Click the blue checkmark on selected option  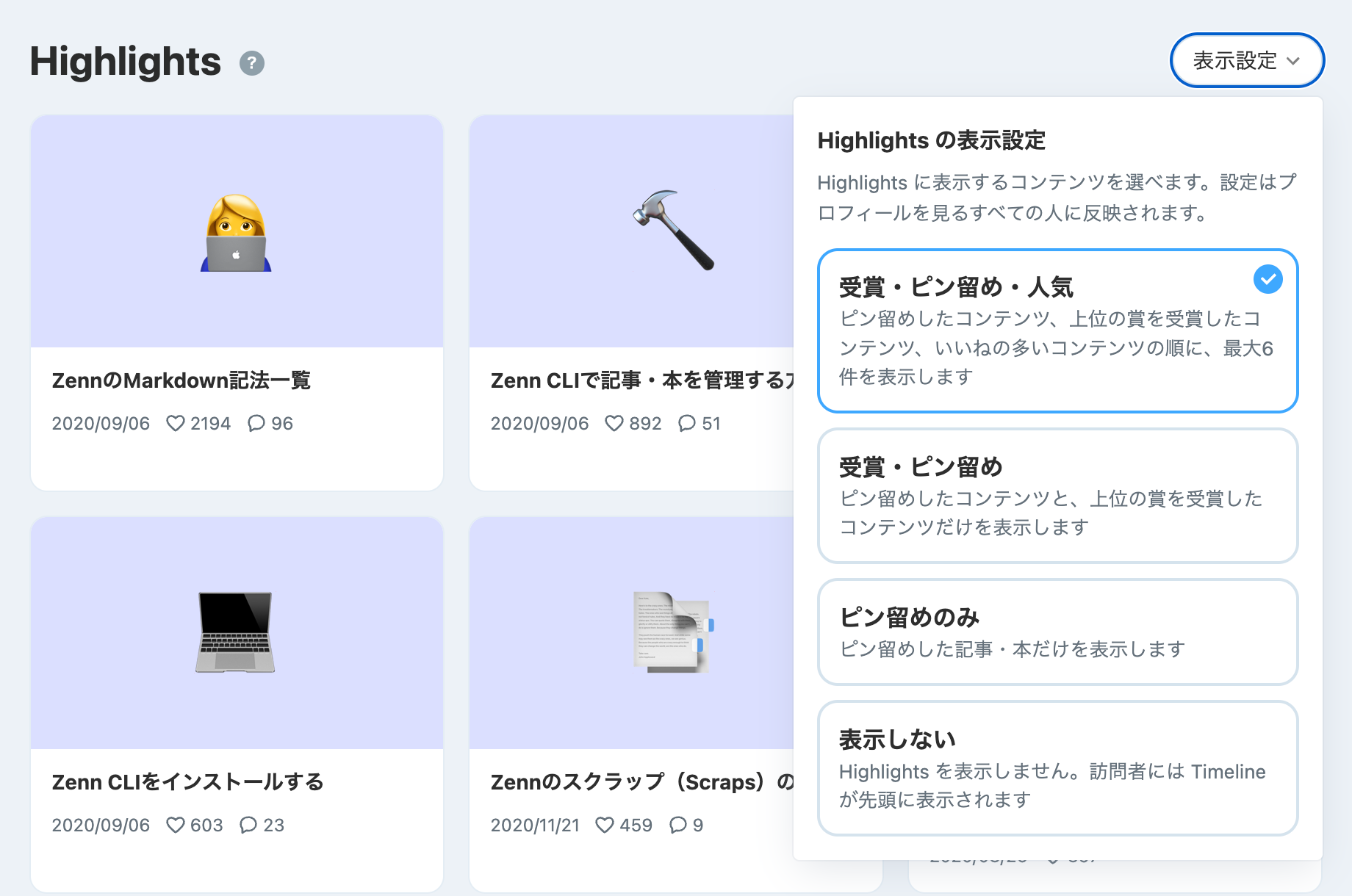pos(1267,279)
